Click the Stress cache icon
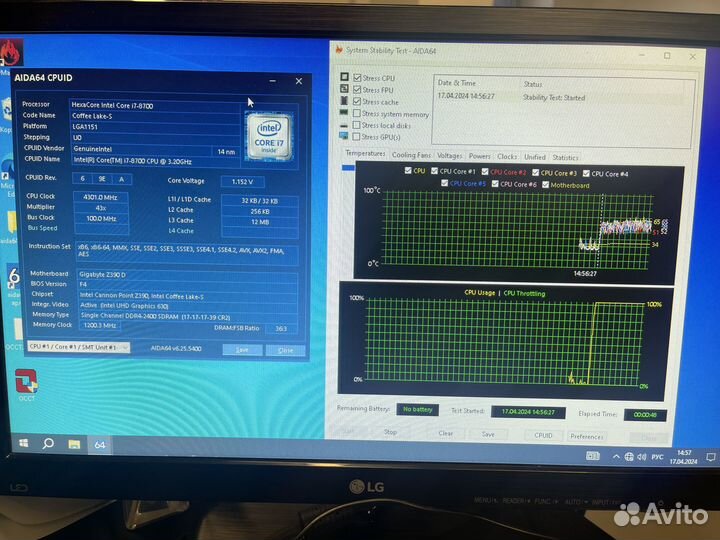 344,101
